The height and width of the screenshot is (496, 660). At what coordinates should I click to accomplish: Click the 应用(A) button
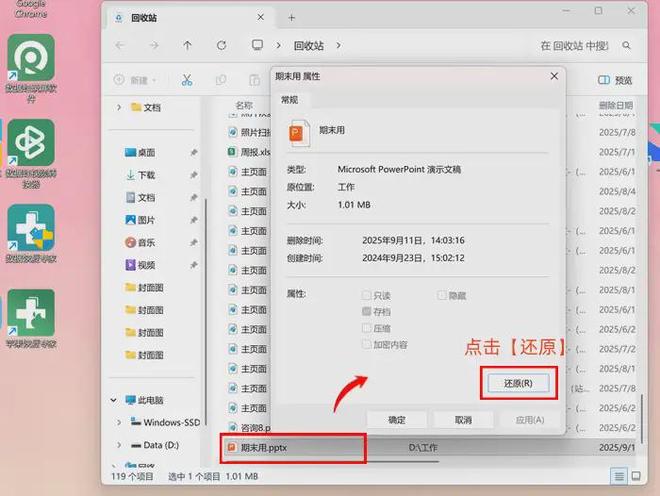tap(530, 420)
